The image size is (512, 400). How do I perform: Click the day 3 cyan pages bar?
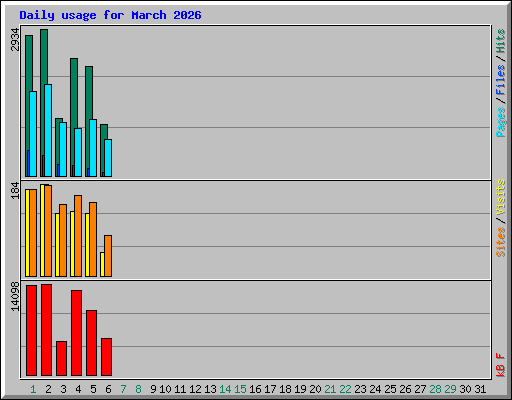point(63,149)
